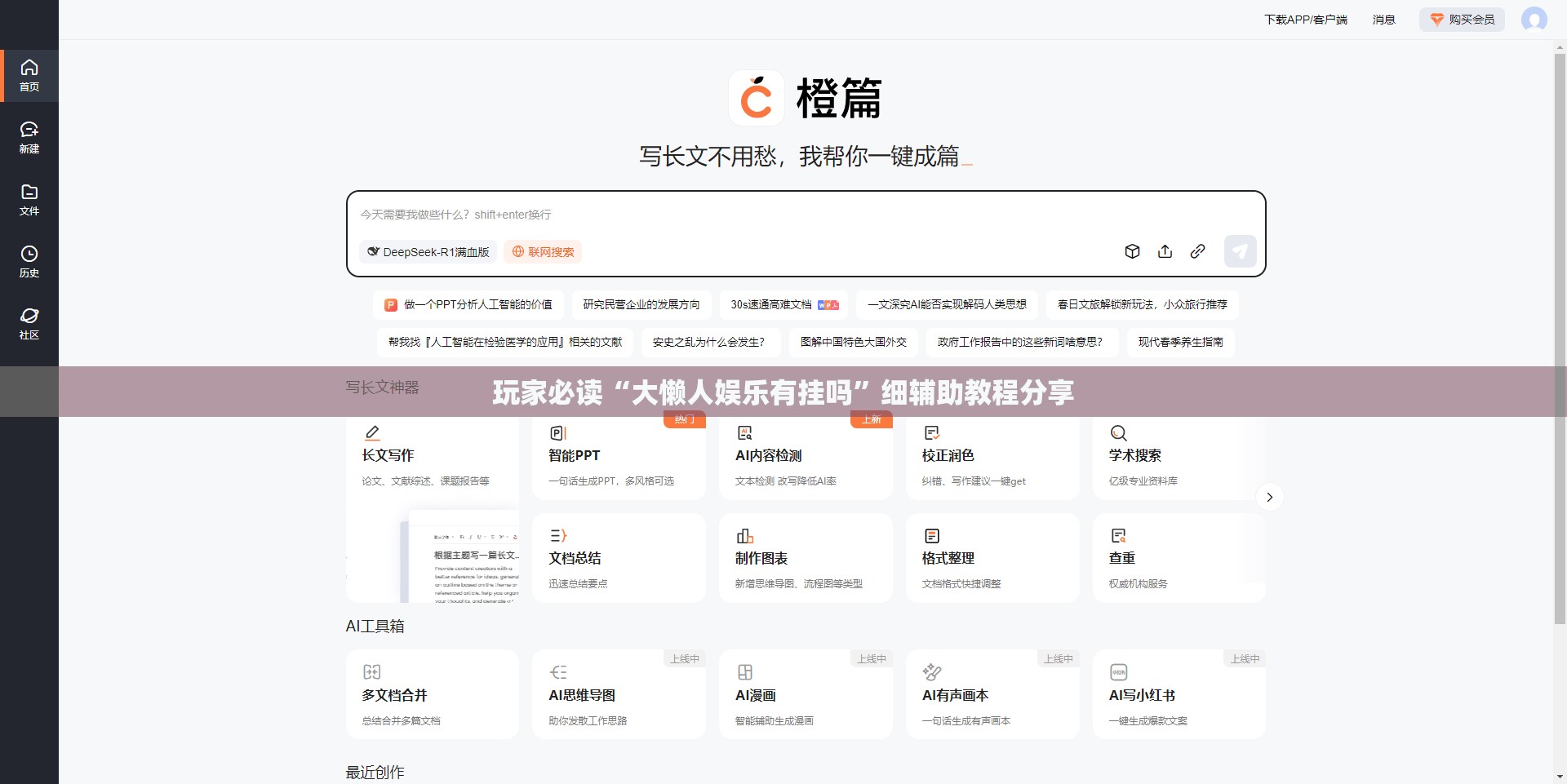
Task: Select prompt 30s速通高难文档
Action: pyautogui.click(x=784, y=304)
